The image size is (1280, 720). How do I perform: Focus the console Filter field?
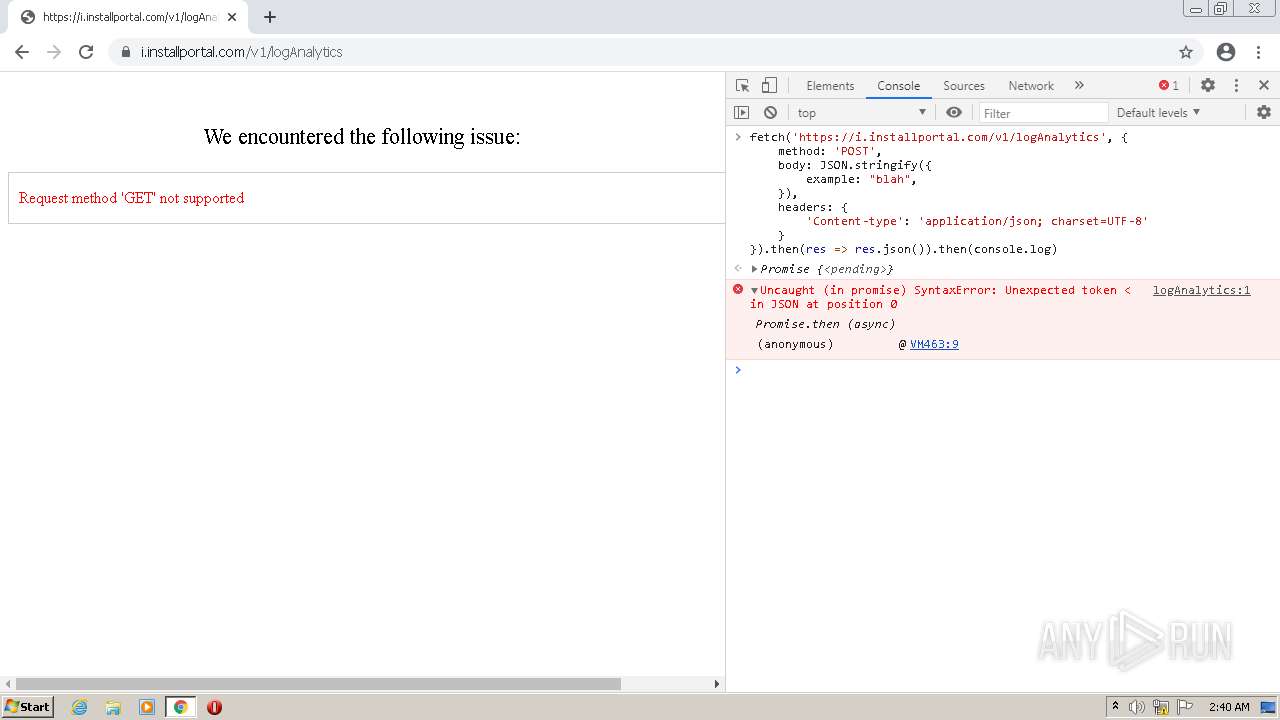point(1044,113)
